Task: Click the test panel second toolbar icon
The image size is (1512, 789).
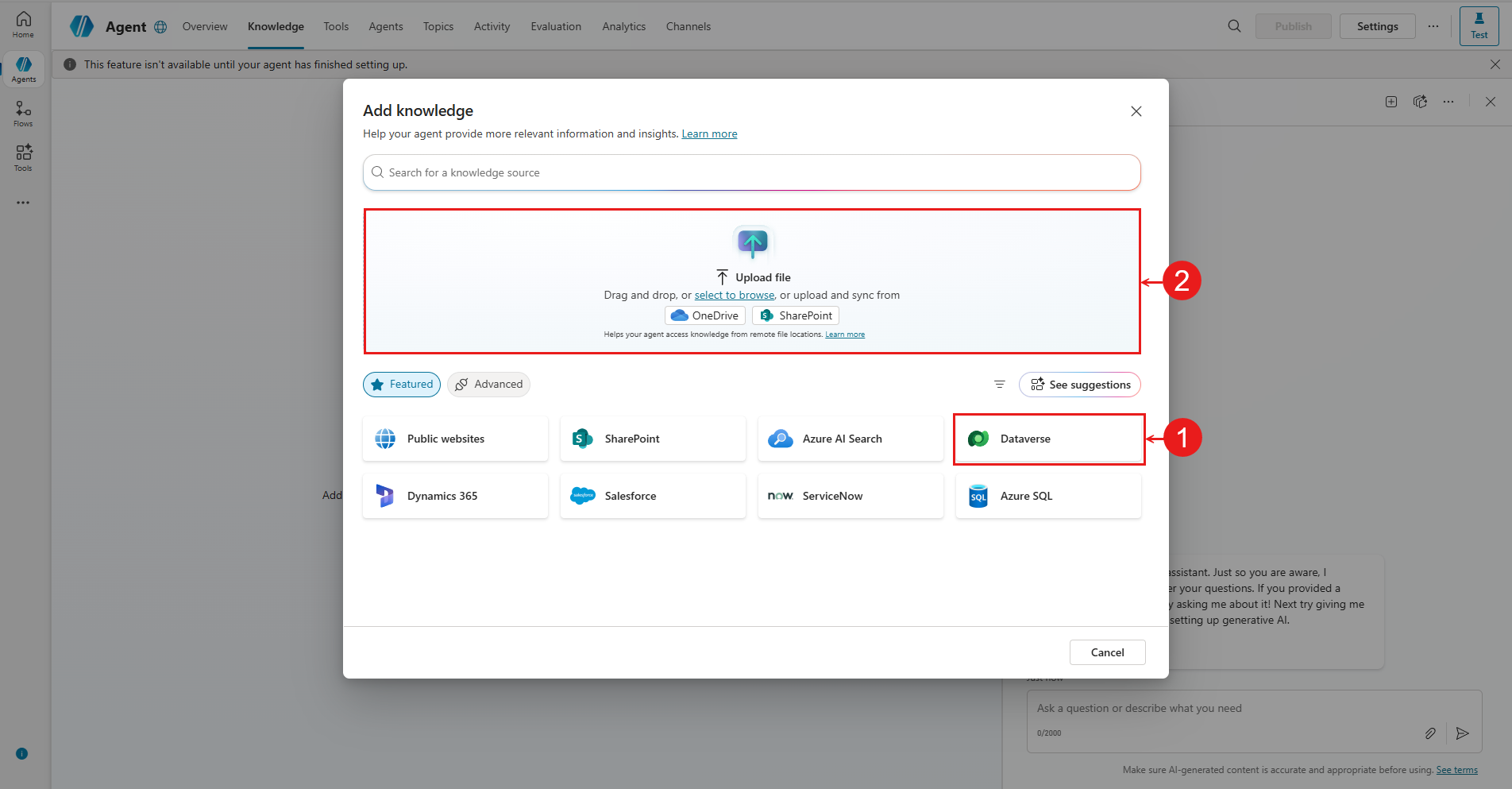Action: coord(1421,102)
